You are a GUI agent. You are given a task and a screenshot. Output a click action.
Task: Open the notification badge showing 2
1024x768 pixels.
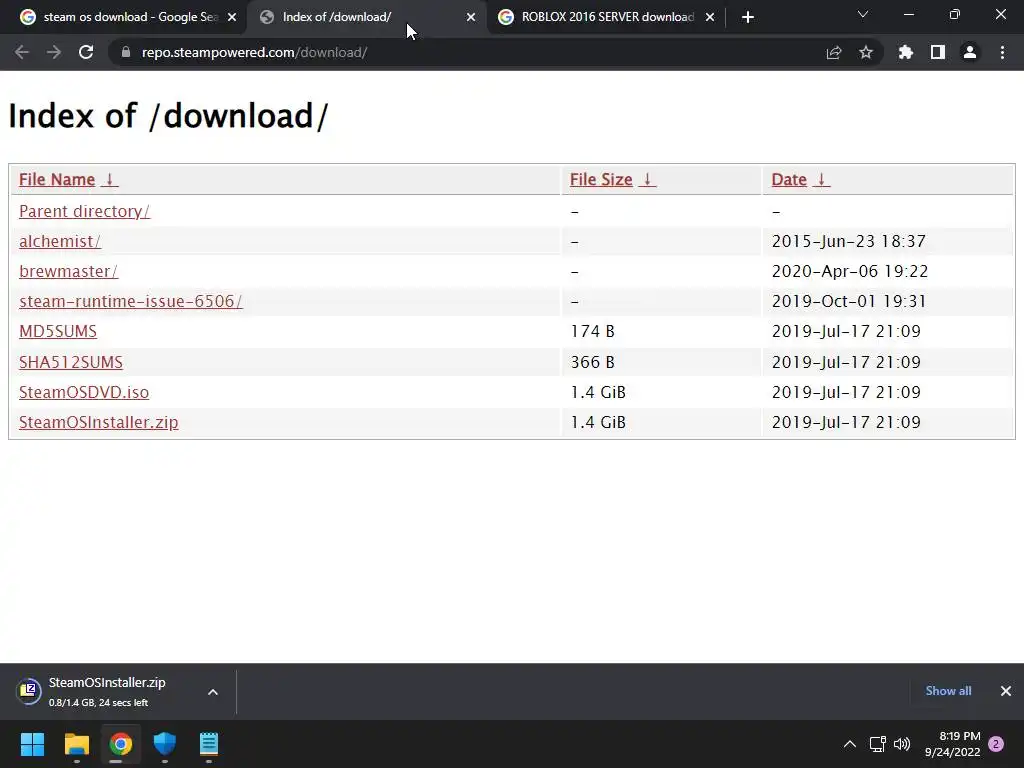996,744
